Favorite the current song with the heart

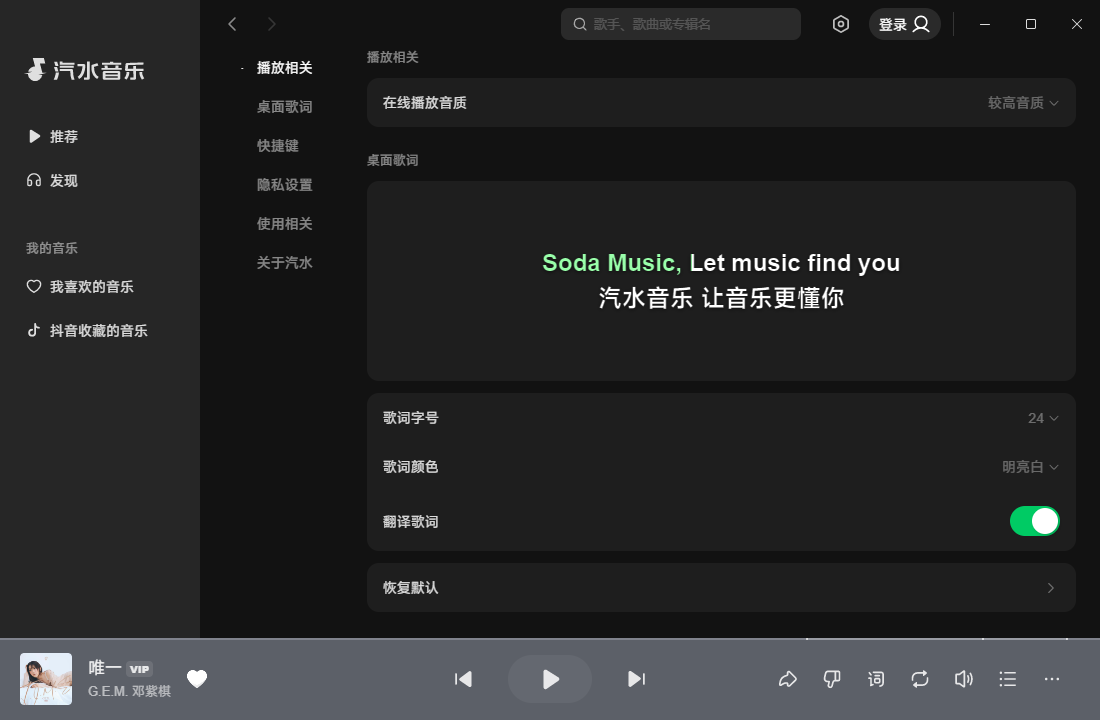[x=197, y=679]
